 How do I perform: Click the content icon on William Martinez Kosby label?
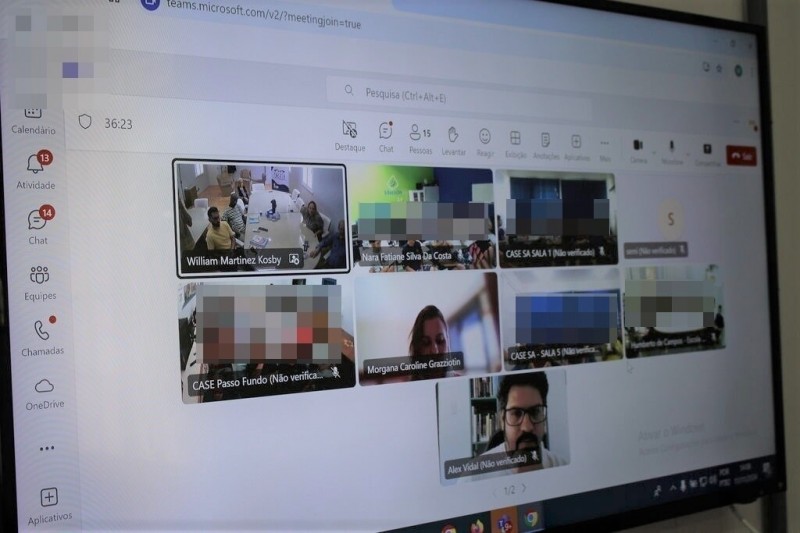(x=294, y=259)
